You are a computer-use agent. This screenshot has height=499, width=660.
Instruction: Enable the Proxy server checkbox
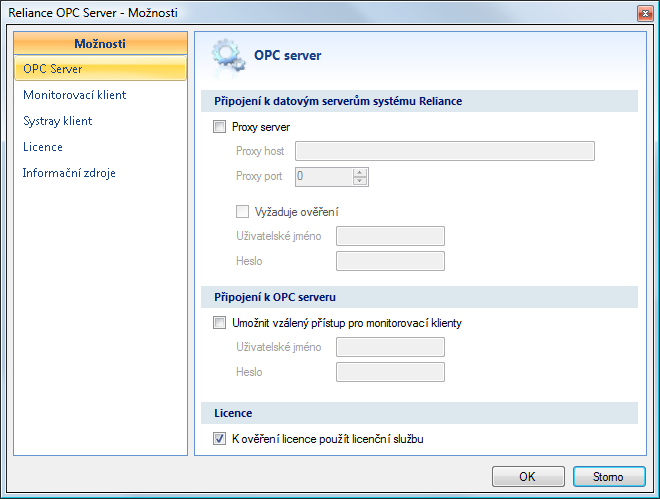tap(219, 127)
